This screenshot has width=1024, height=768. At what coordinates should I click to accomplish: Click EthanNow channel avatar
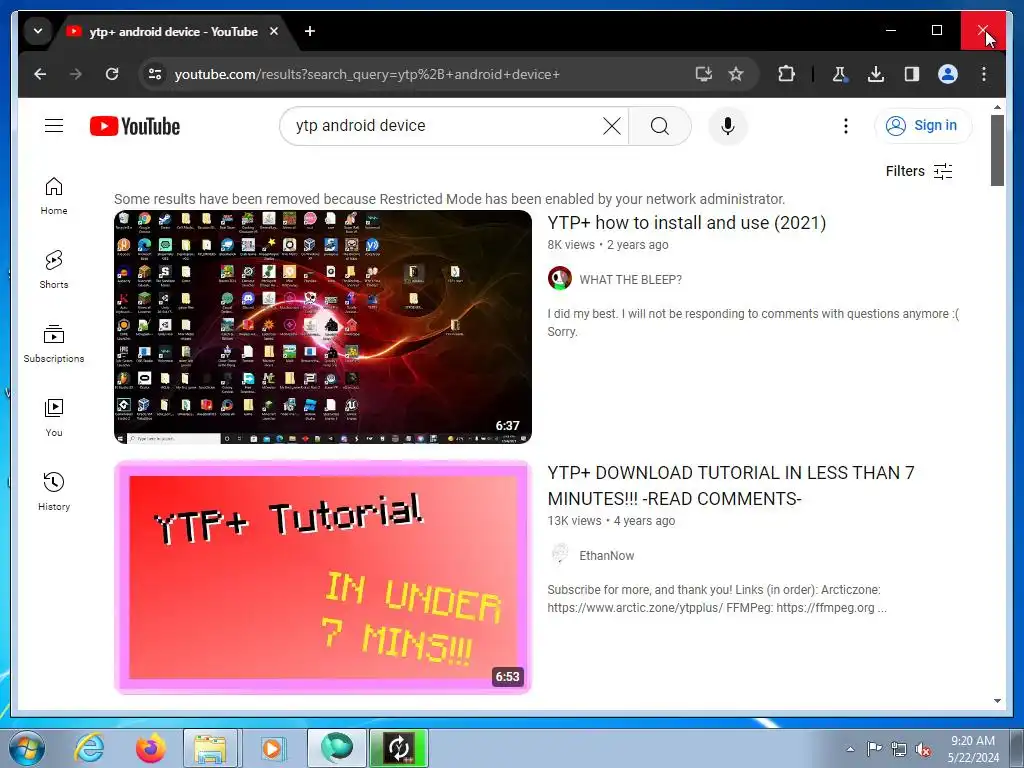click(560, 554)
